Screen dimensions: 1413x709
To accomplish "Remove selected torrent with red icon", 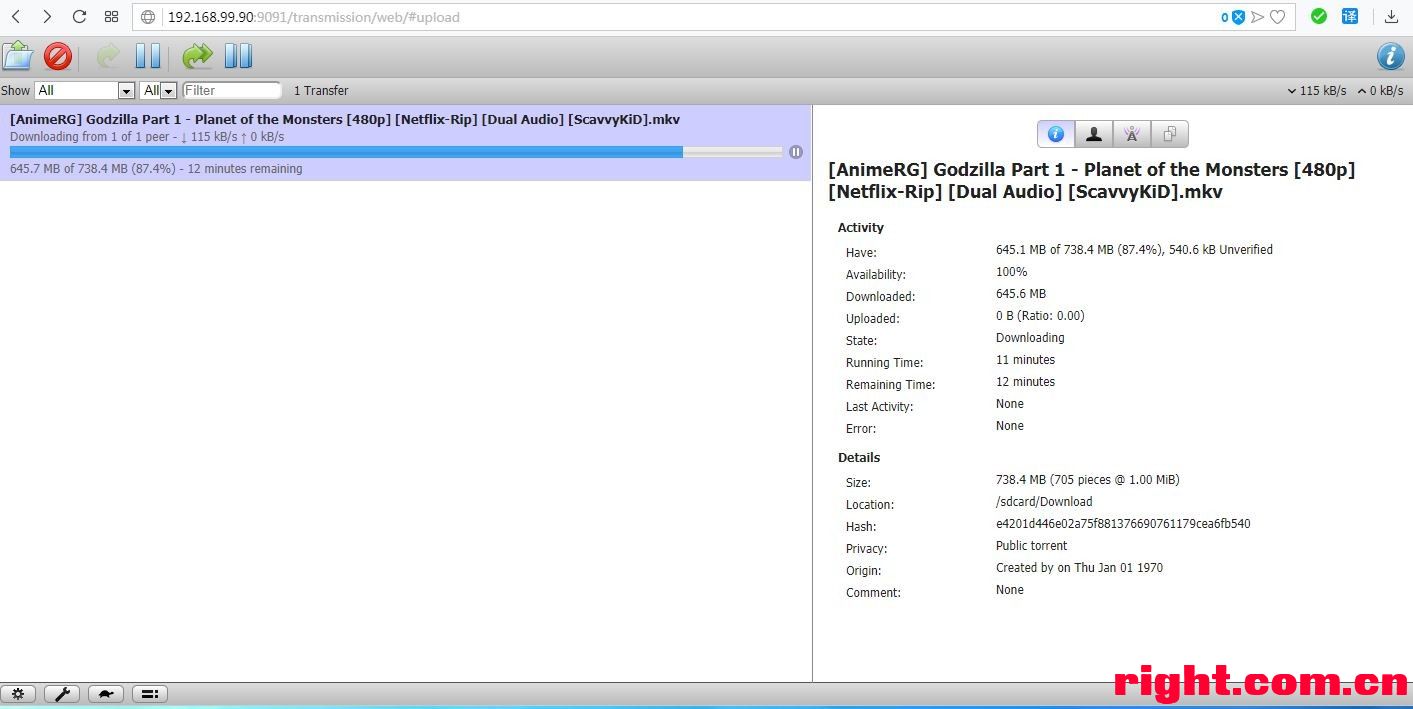I will [58, 56].
